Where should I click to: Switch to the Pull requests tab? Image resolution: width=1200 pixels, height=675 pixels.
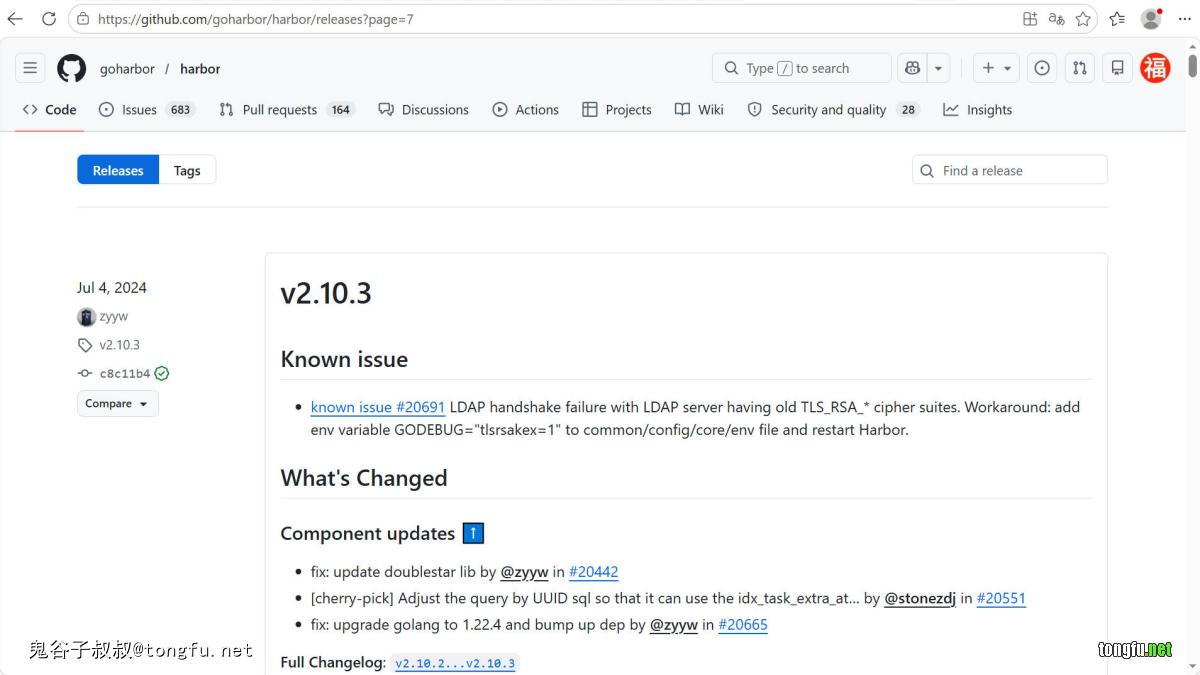coord(287,110)
